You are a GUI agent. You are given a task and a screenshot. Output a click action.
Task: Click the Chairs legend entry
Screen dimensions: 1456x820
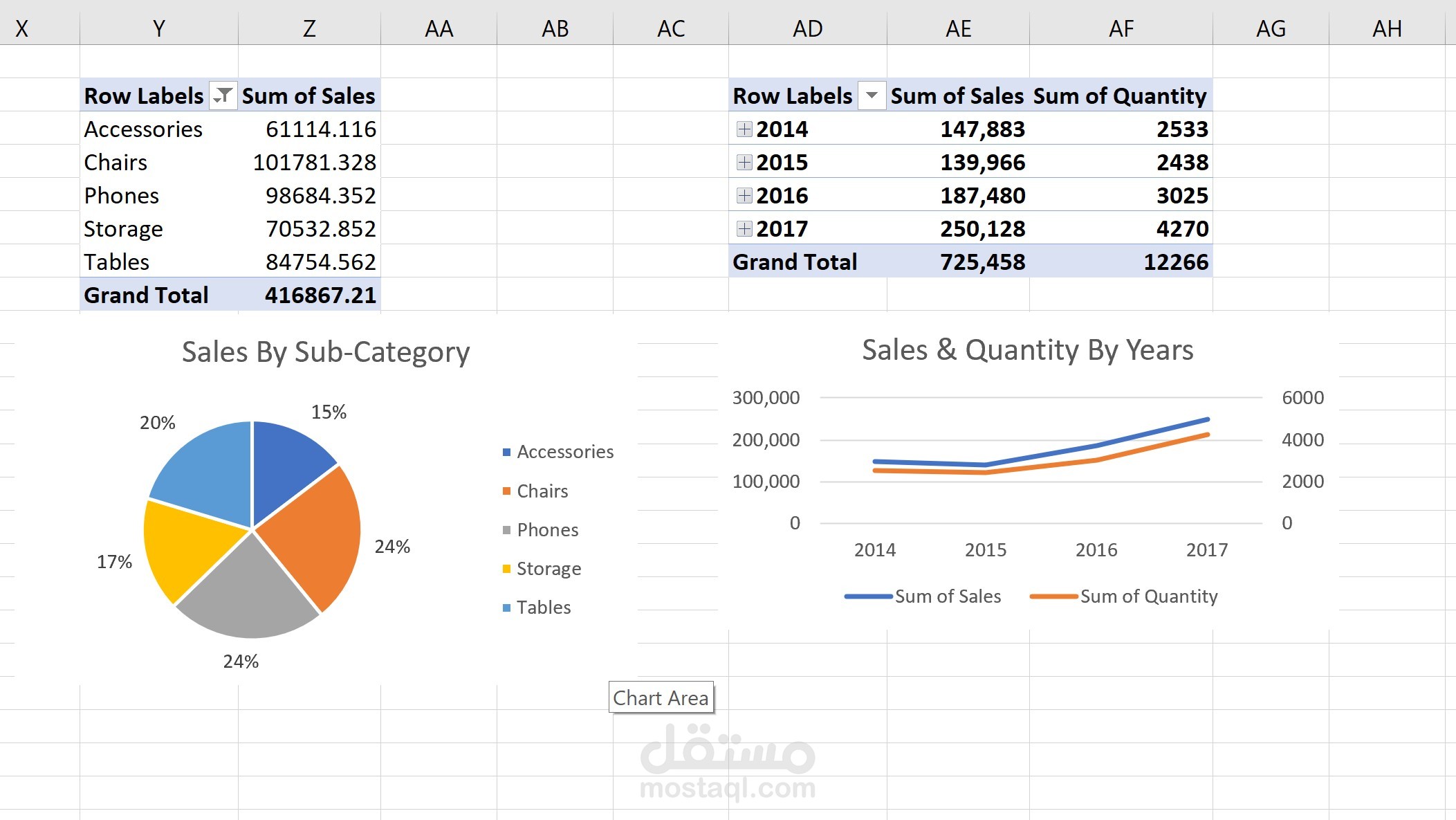[542, 491]
